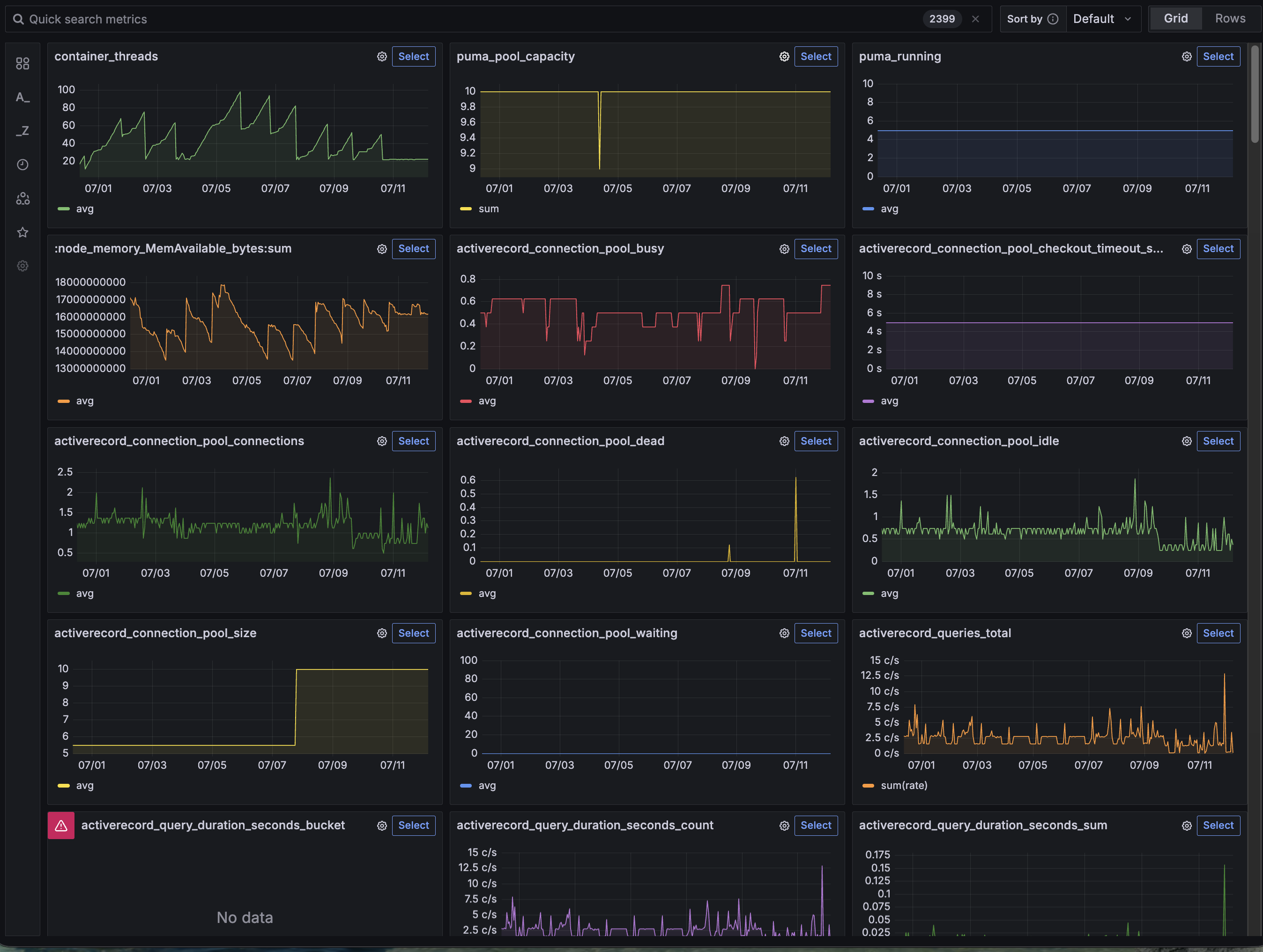Open configure gear for container_threads panel
1263x952 pixels.
[x=382, y=57]
